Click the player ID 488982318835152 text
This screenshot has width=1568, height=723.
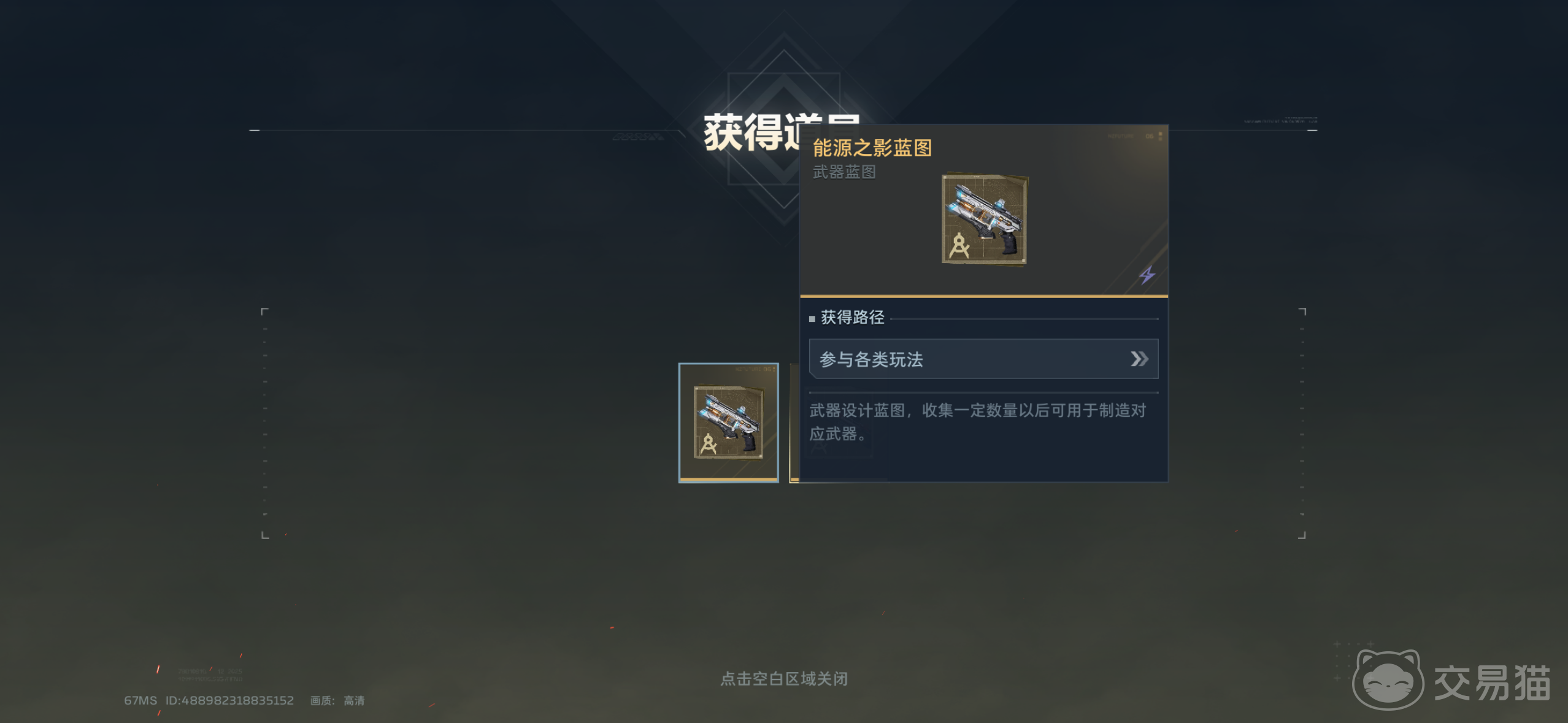[x=229, y=700]
